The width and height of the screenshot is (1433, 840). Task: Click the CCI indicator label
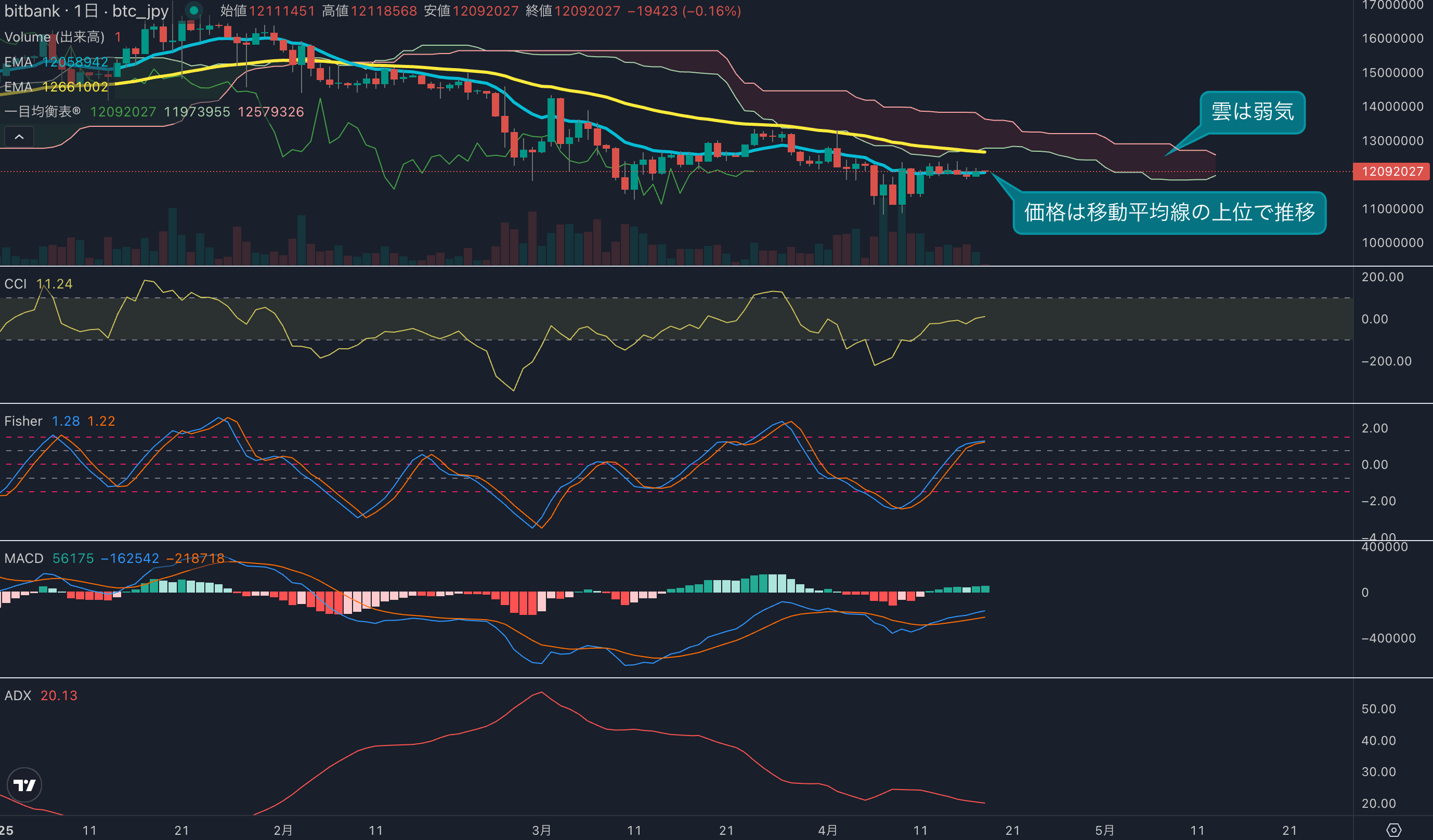(x=16, y=284)
